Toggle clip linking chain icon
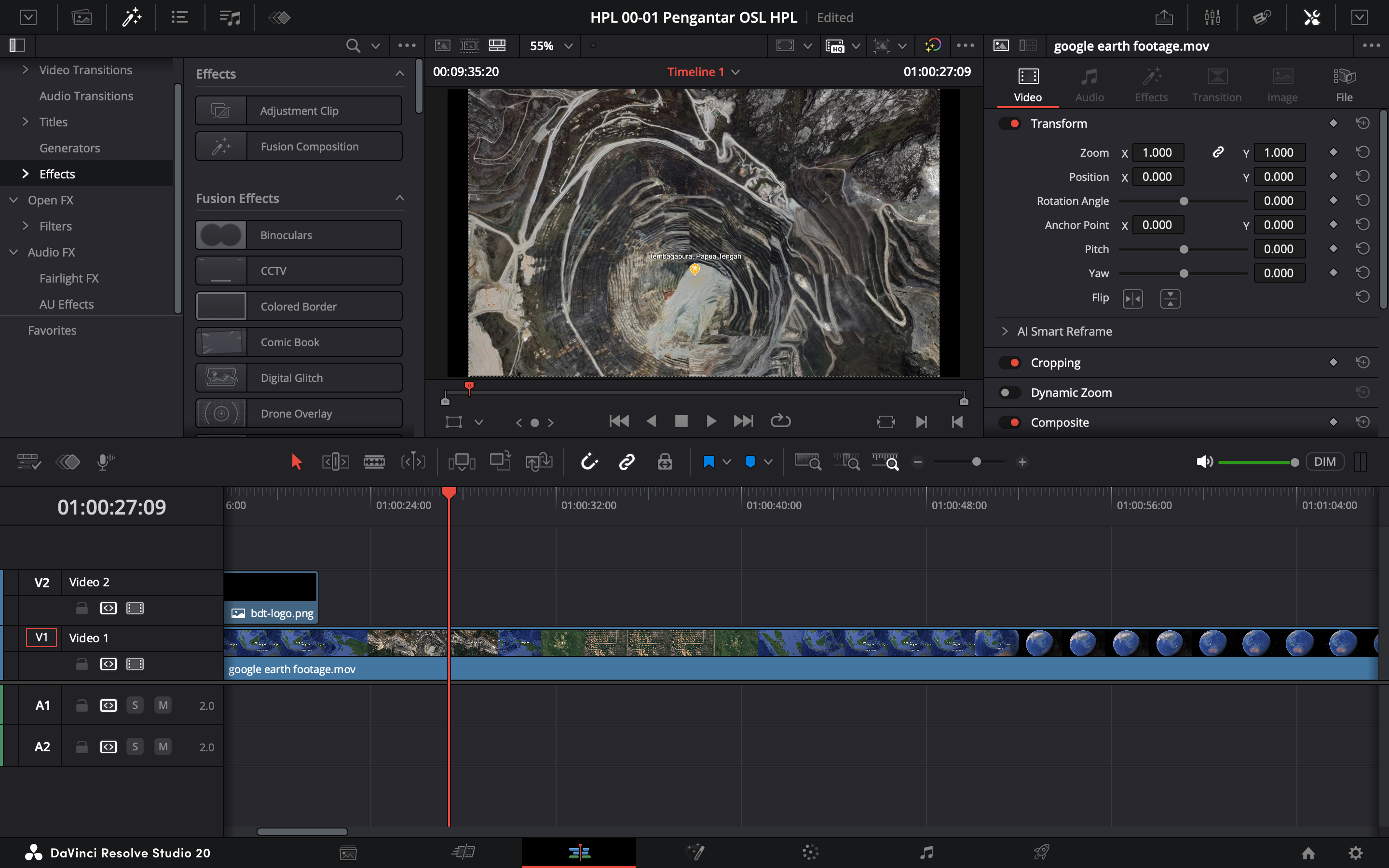Image resolution: width=1389 pixels, height=868 pixels. point(626,461)
